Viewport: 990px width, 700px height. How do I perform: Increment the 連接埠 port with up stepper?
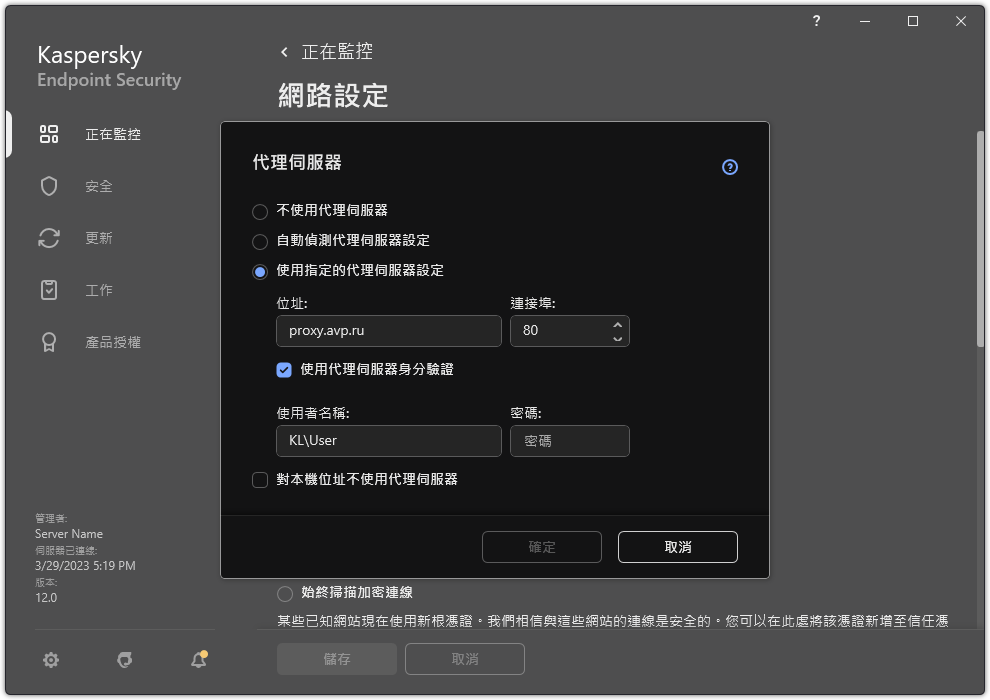(x=617, y=325)
